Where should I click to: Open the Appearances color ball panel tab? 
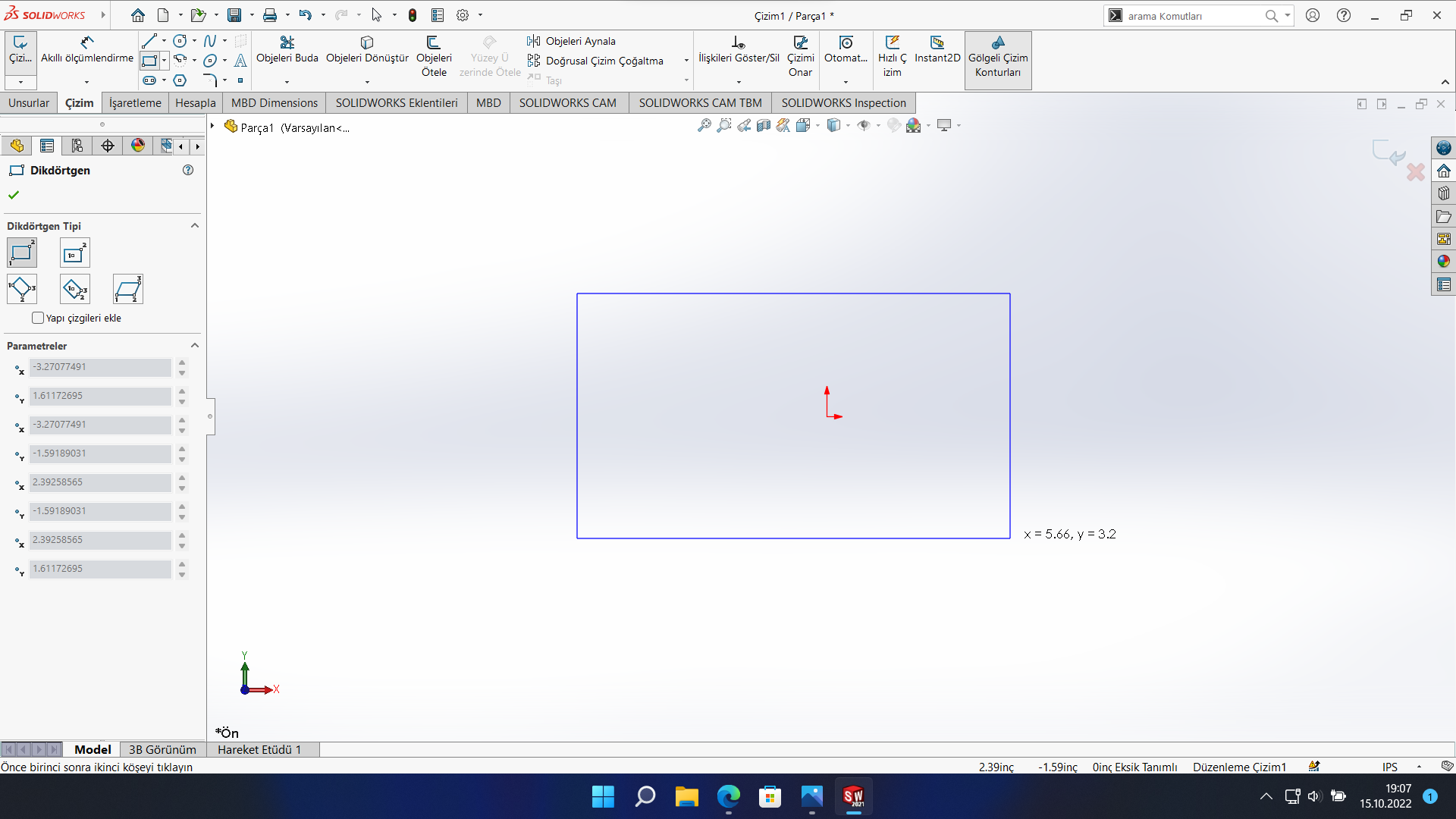pos(138,146)
